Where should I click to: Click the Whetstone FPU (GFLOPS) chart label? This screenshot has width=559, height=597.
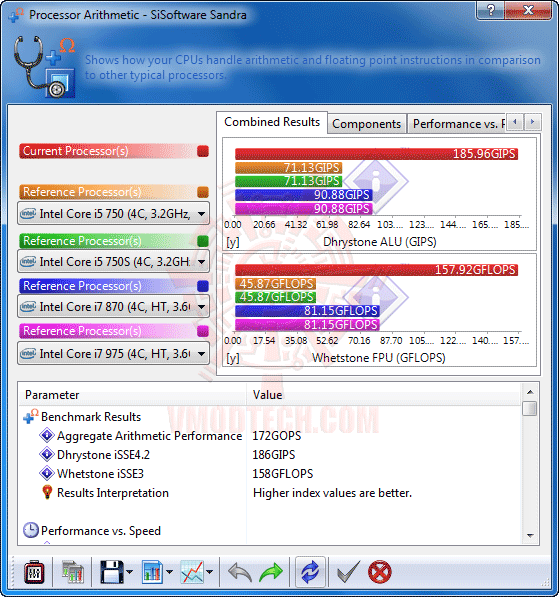379,358
